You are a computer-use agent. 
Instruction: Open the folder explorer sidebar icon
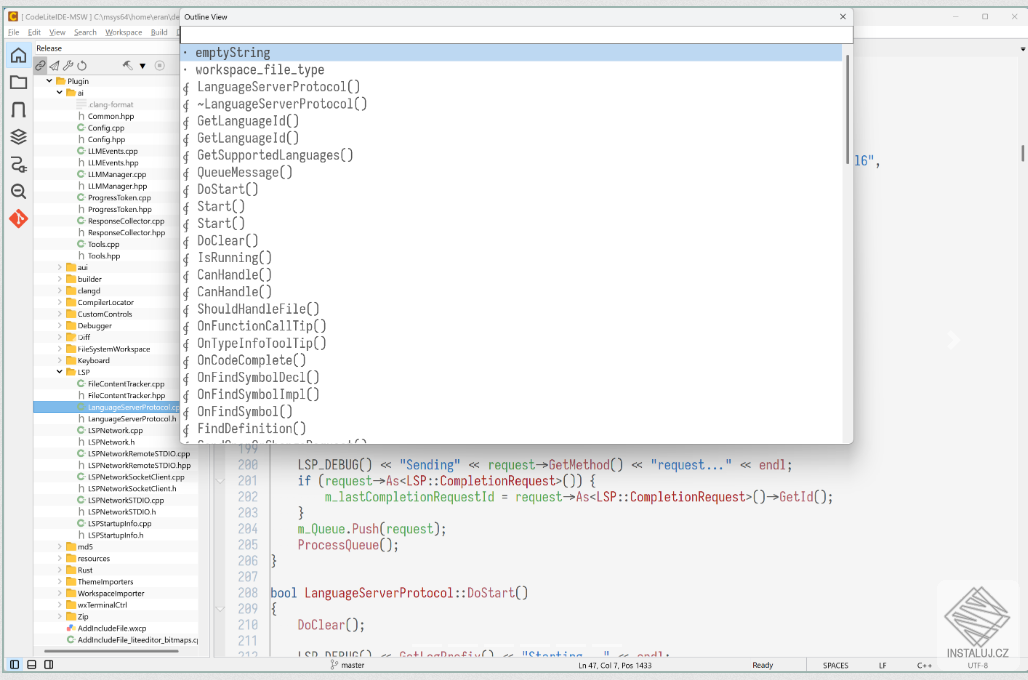coord(18,83)
